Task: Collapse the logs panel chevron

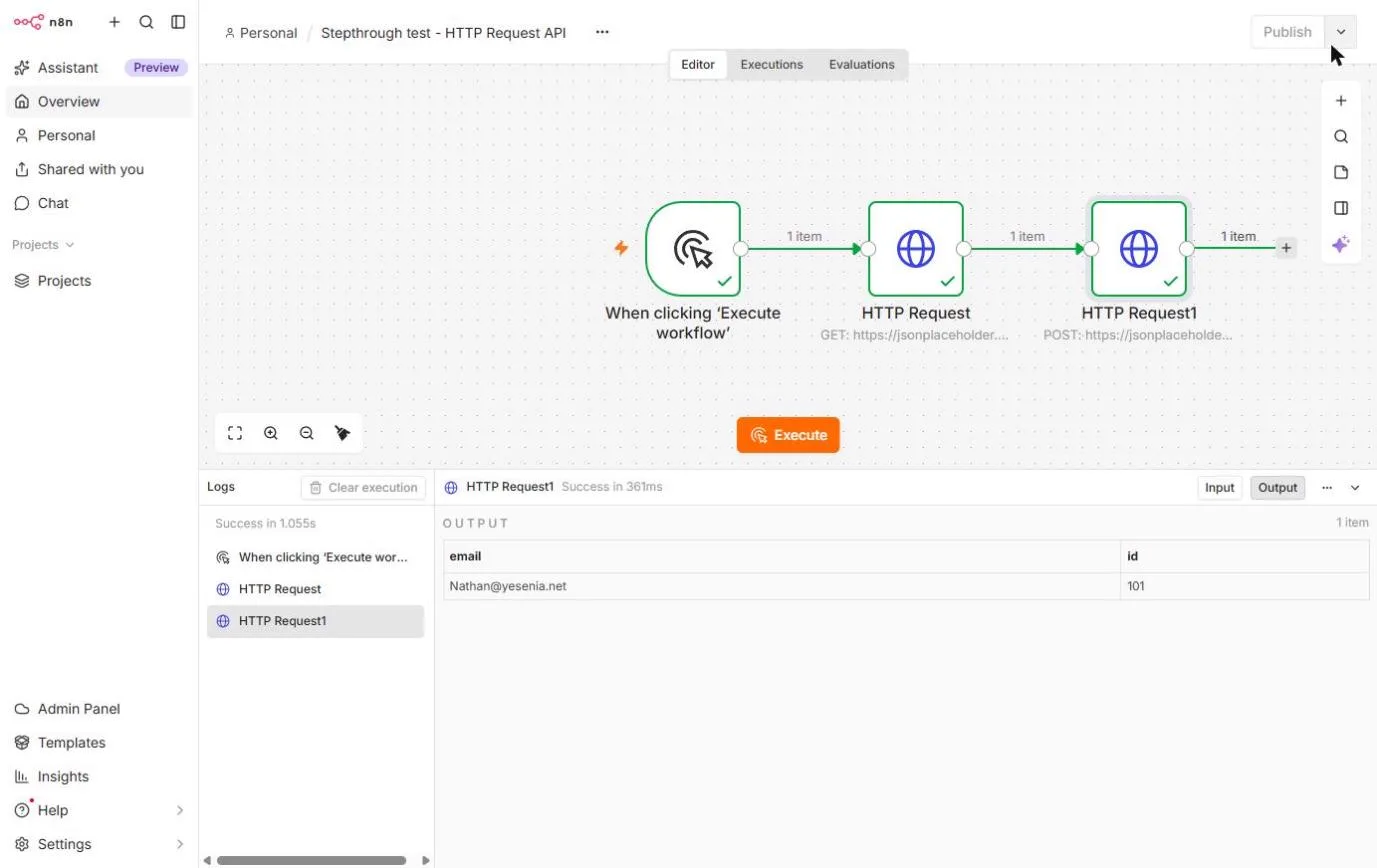Action: [x=1355, y=488]
